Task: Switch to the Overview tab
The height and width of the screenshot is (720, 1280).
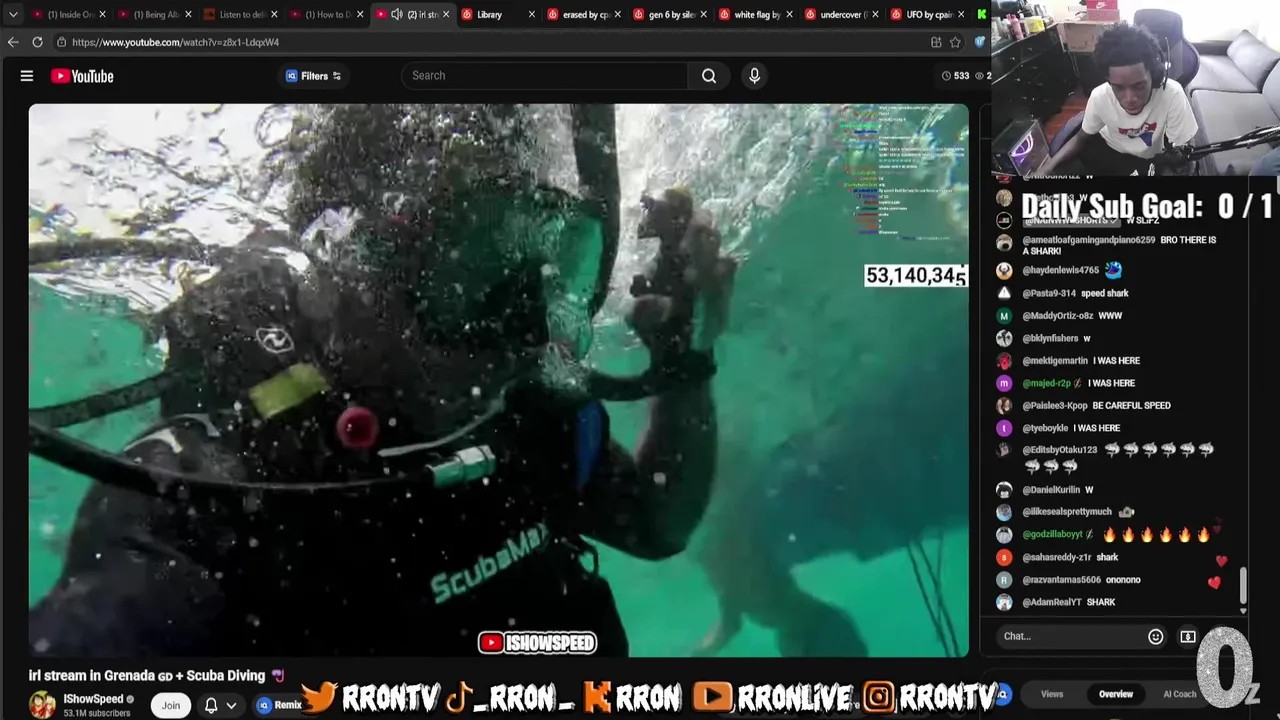Action: 1116,694
